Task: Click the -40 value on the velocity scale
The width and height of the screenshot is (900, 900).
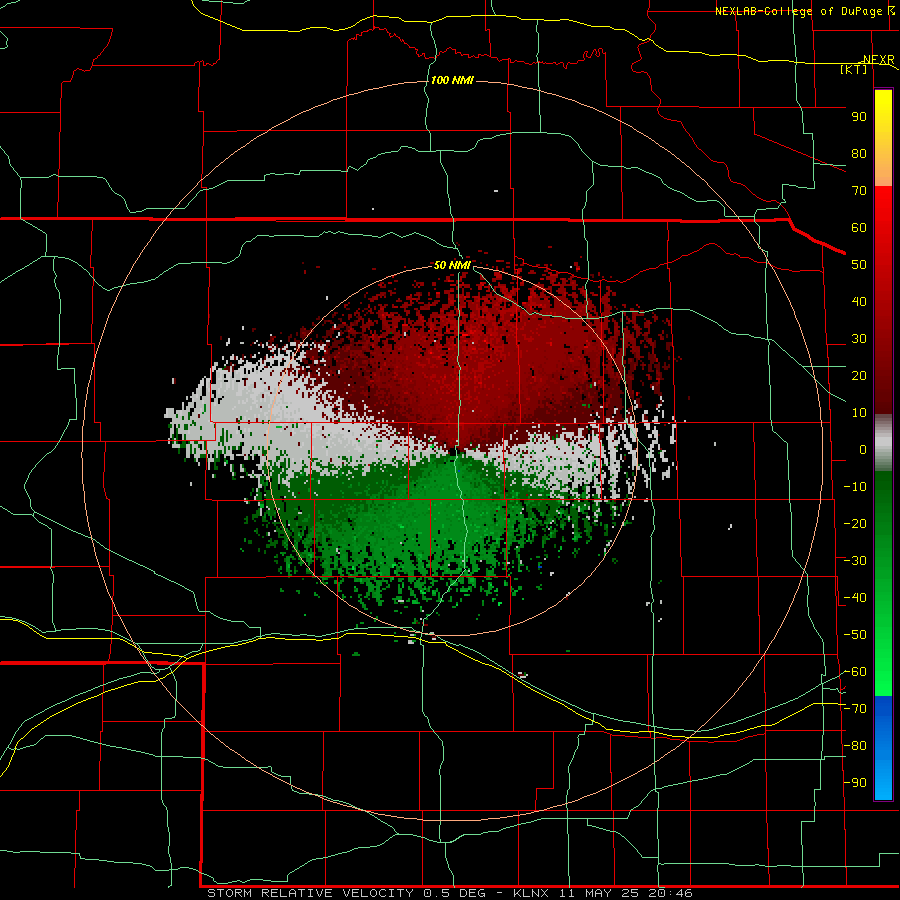Action: click(x=855, y=598)
